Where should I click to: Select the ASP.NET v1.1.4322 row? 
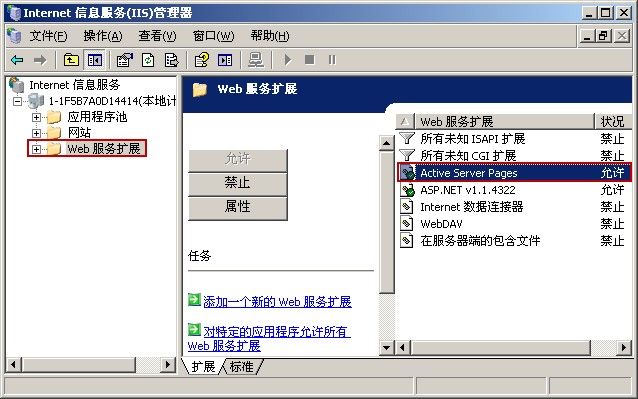coord(514,190)
